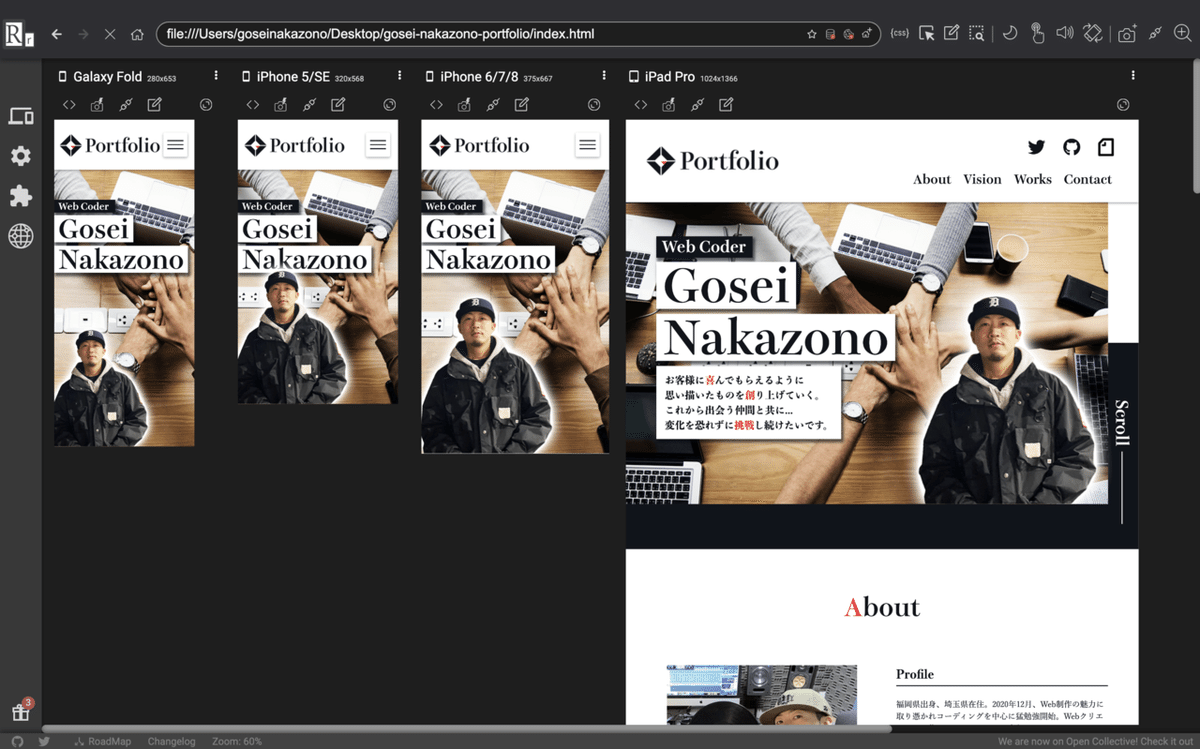
Task: Toggle mirroring/sync icon on iPhone 5/SE
Action: (390, 104)
